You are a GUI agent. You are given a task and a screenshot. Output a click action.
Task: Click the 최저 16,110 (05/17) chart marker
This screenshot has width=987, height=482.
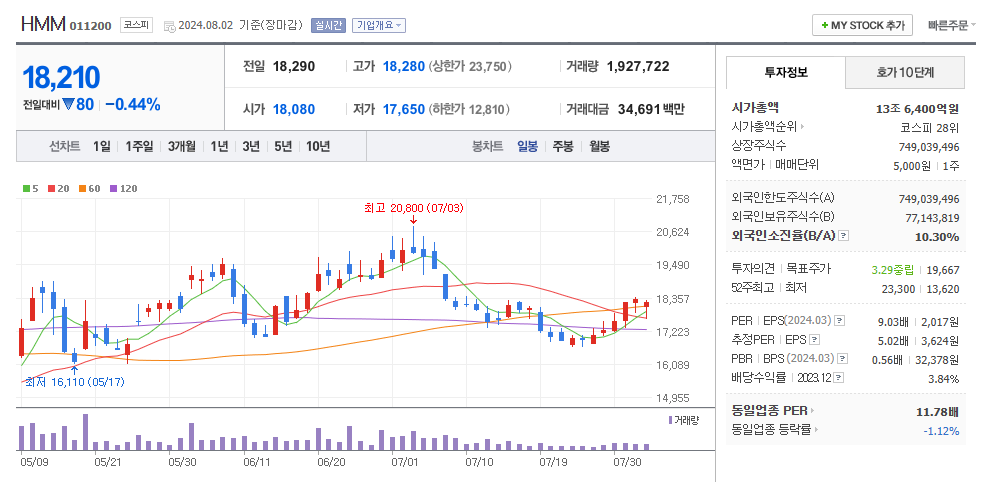75,382
